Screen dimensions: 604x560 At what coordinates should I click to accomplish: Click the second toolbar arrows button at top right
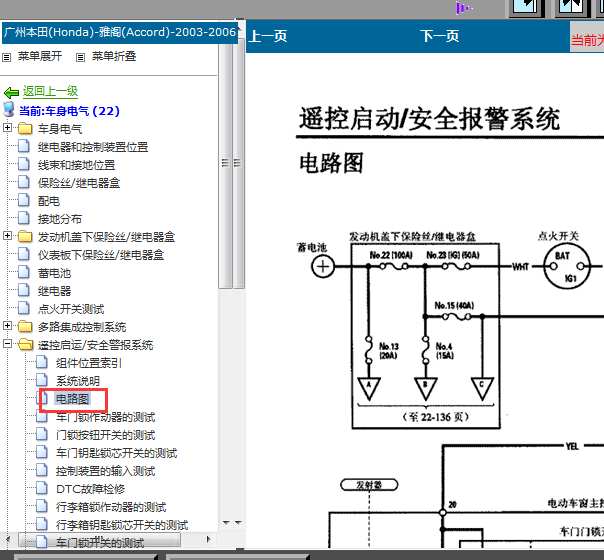point(572,8)
